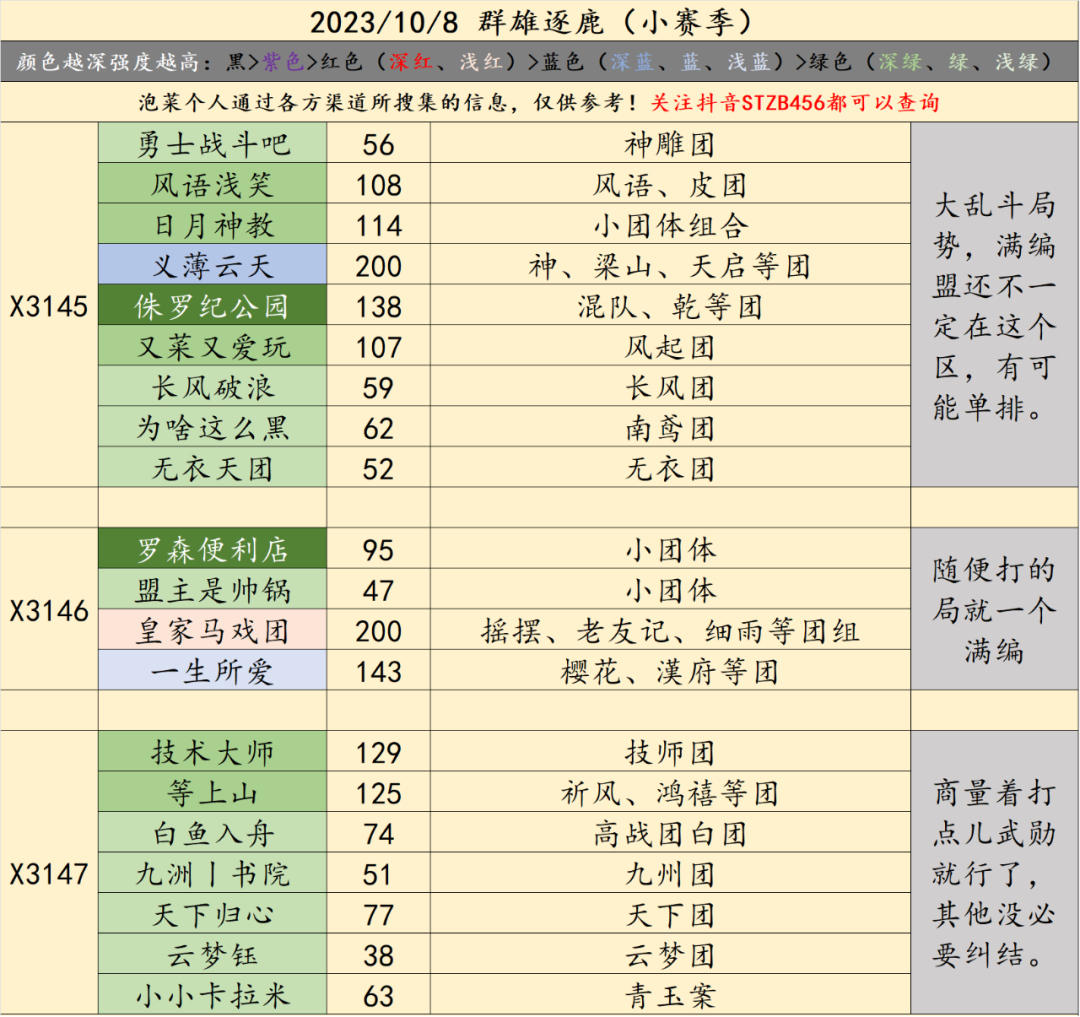Viewport: 1080px width, 1017px height.
Task: Click the alliance cell 白鱼入舟
Action: coord(212,833)
